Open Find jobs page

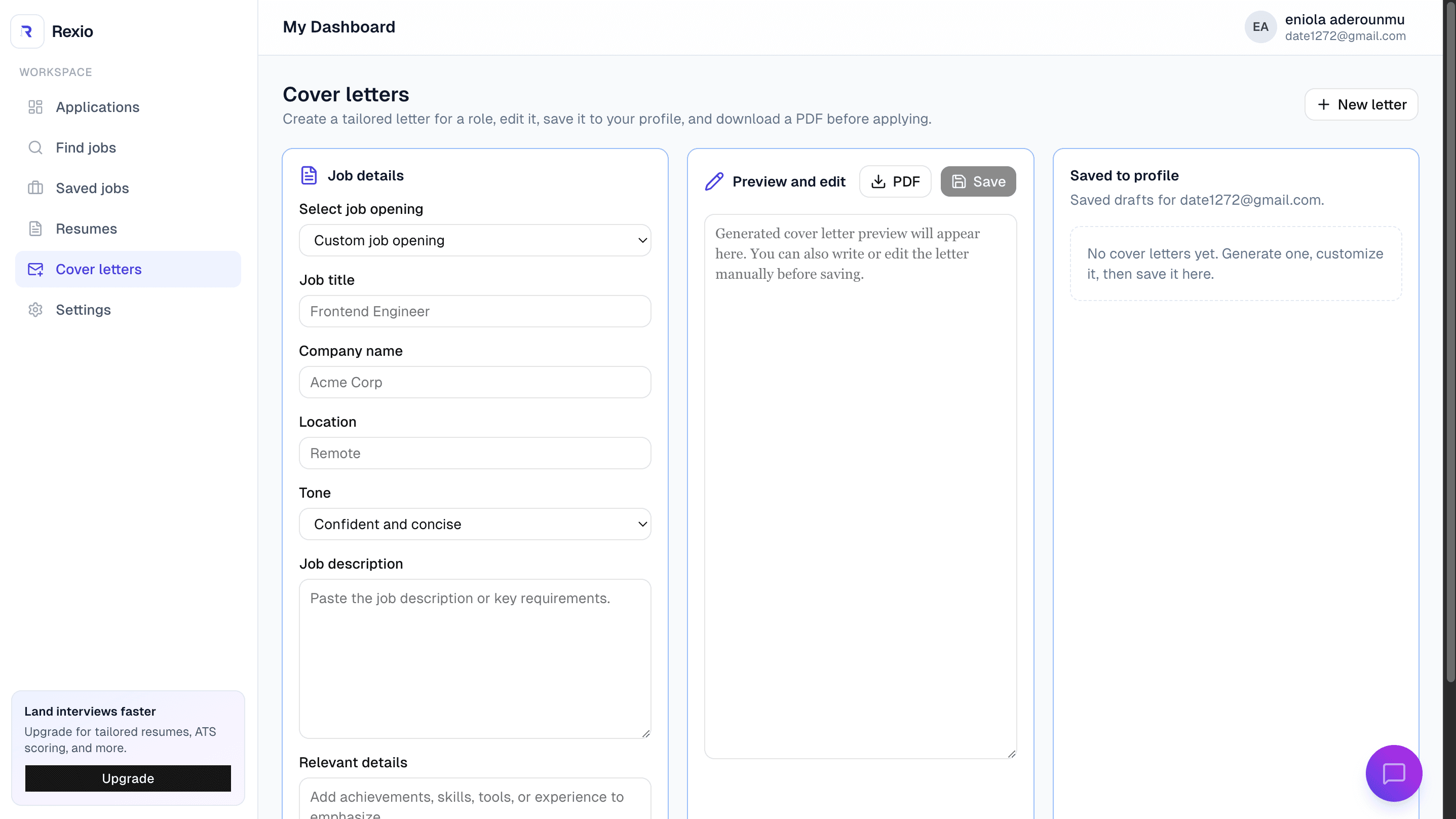pos(128,147)
